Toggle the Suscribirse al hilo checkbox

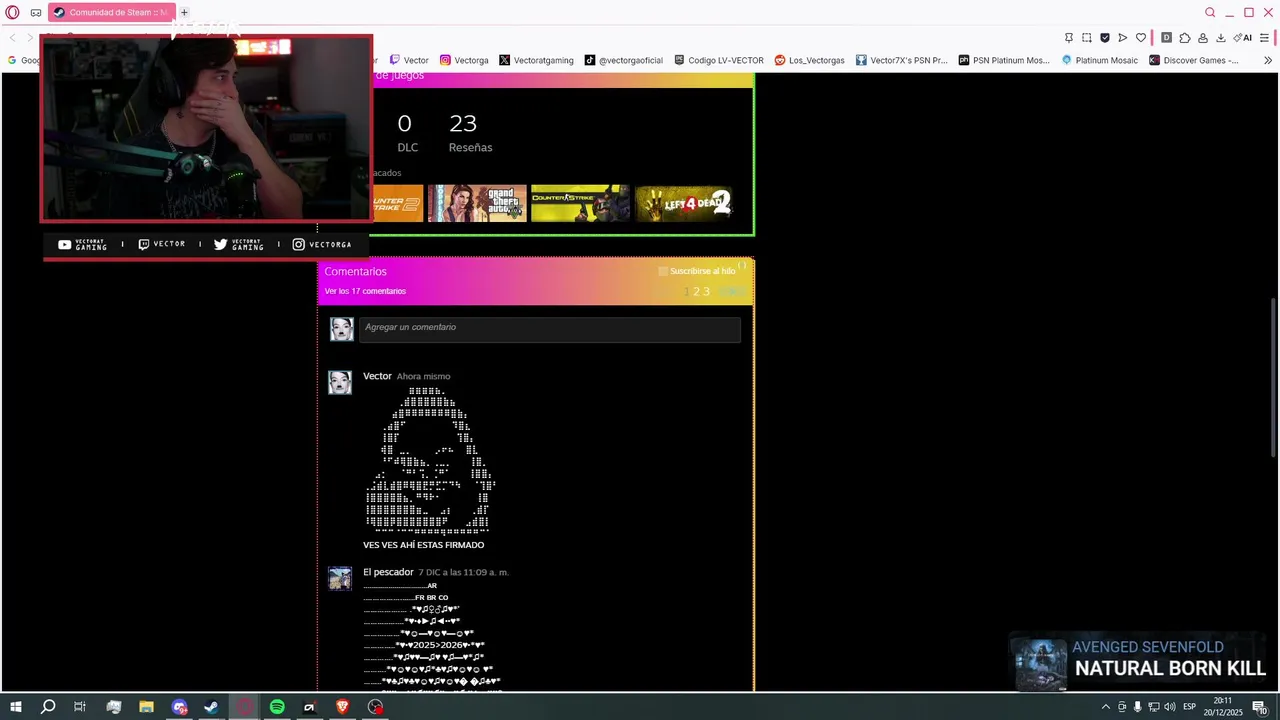click(x=663, y=271)
